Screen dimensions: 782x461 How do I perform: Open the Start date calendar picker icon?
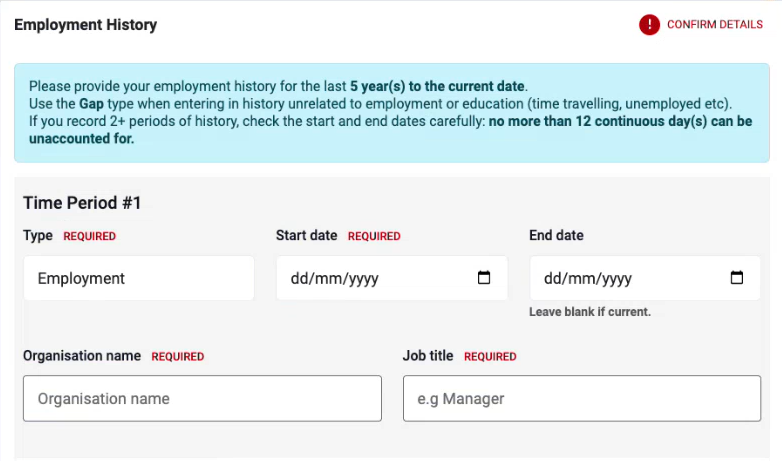484,278
